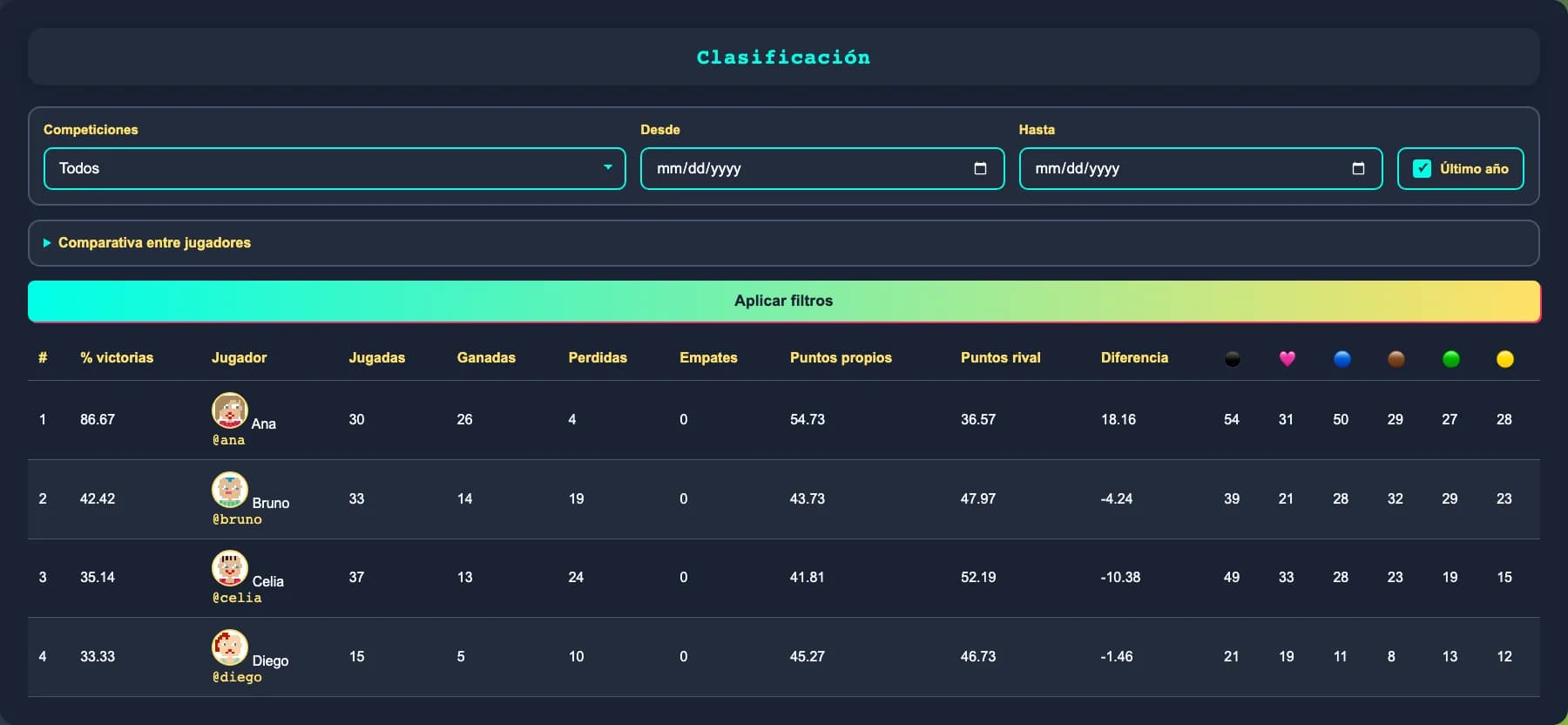Click the Jugadas column header
1568x725 pixels.
(x=377, y=357)
